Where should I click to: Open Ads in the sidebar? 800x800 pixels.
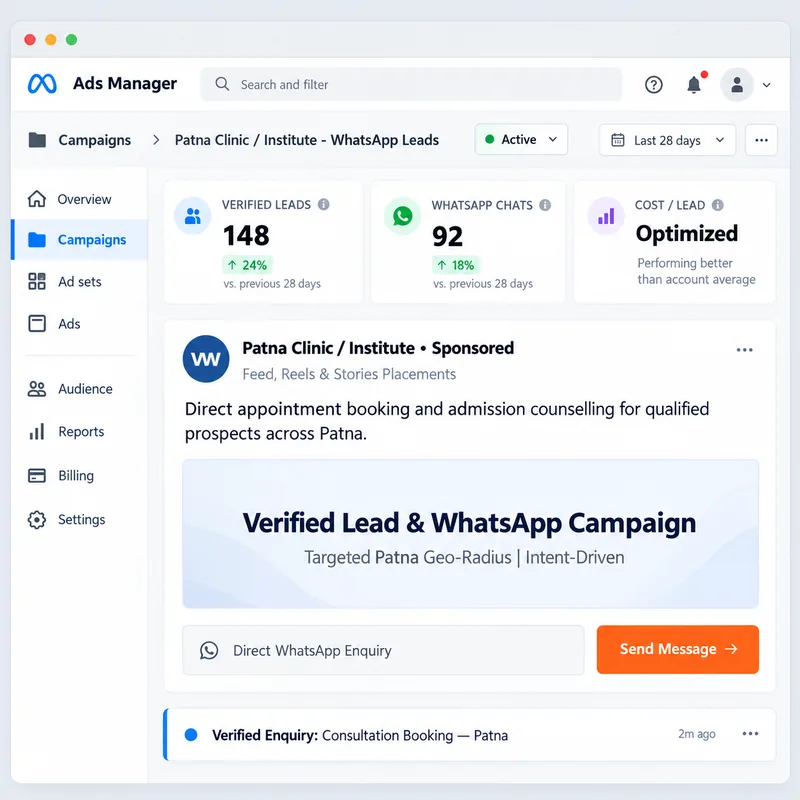coord(79,323)
